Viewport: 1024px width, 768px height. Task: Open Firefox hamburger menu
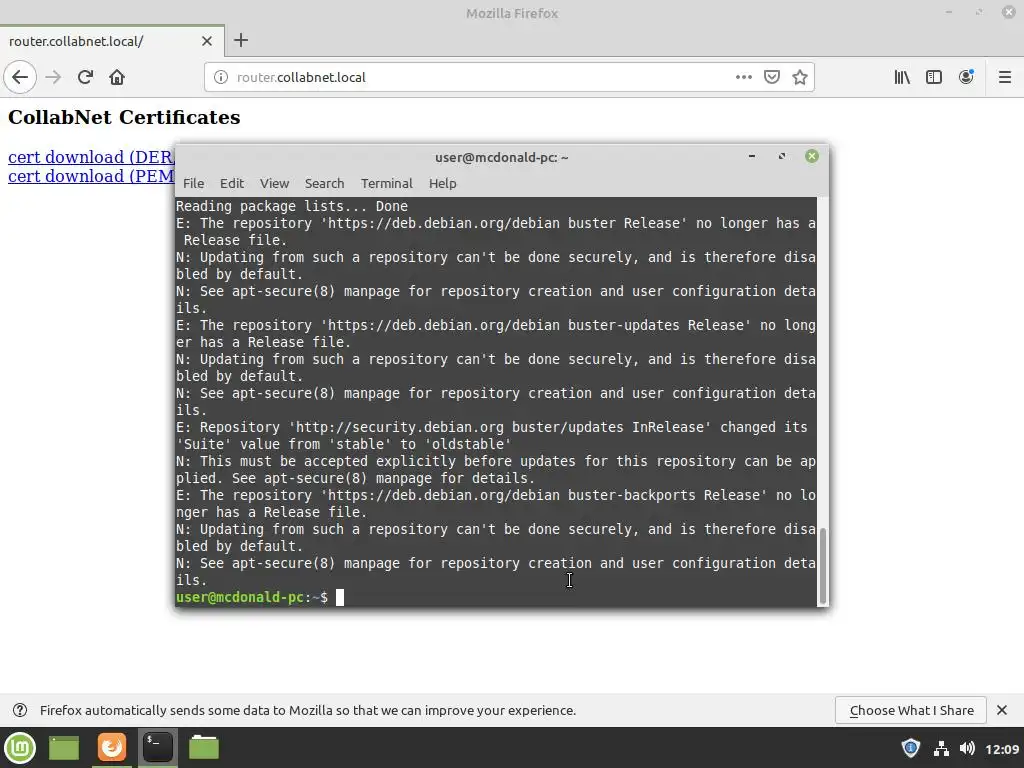point(1004,77)
